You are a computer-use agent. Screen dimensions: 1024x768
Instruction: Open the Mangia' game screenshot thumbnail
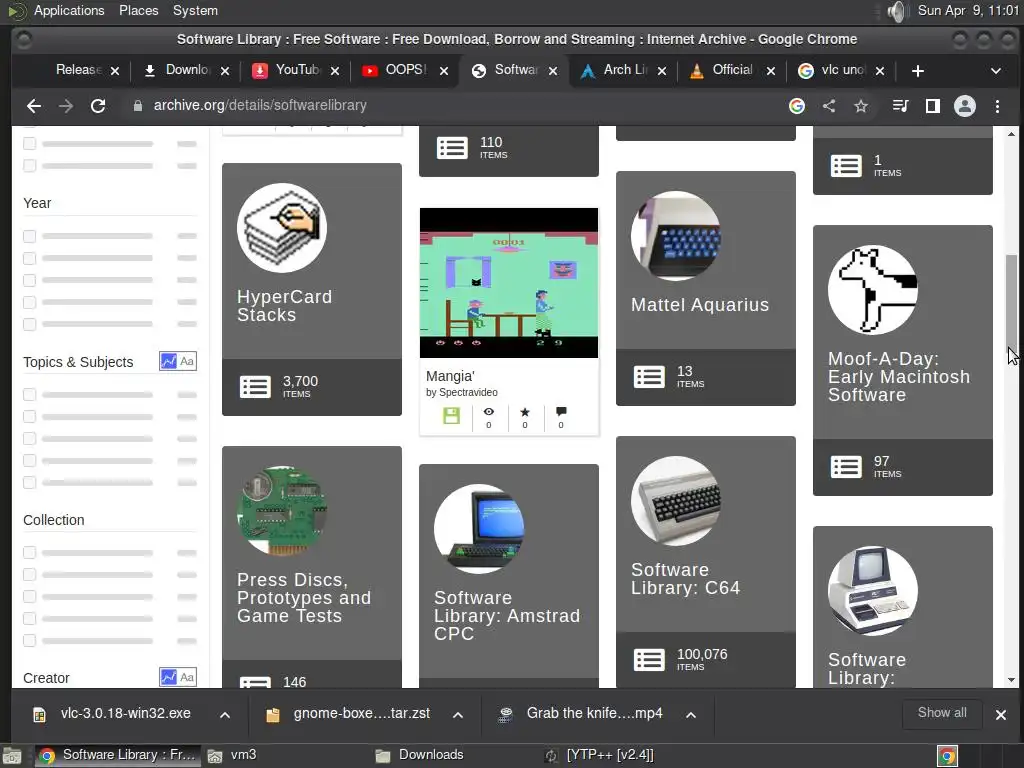coord(509,283)
